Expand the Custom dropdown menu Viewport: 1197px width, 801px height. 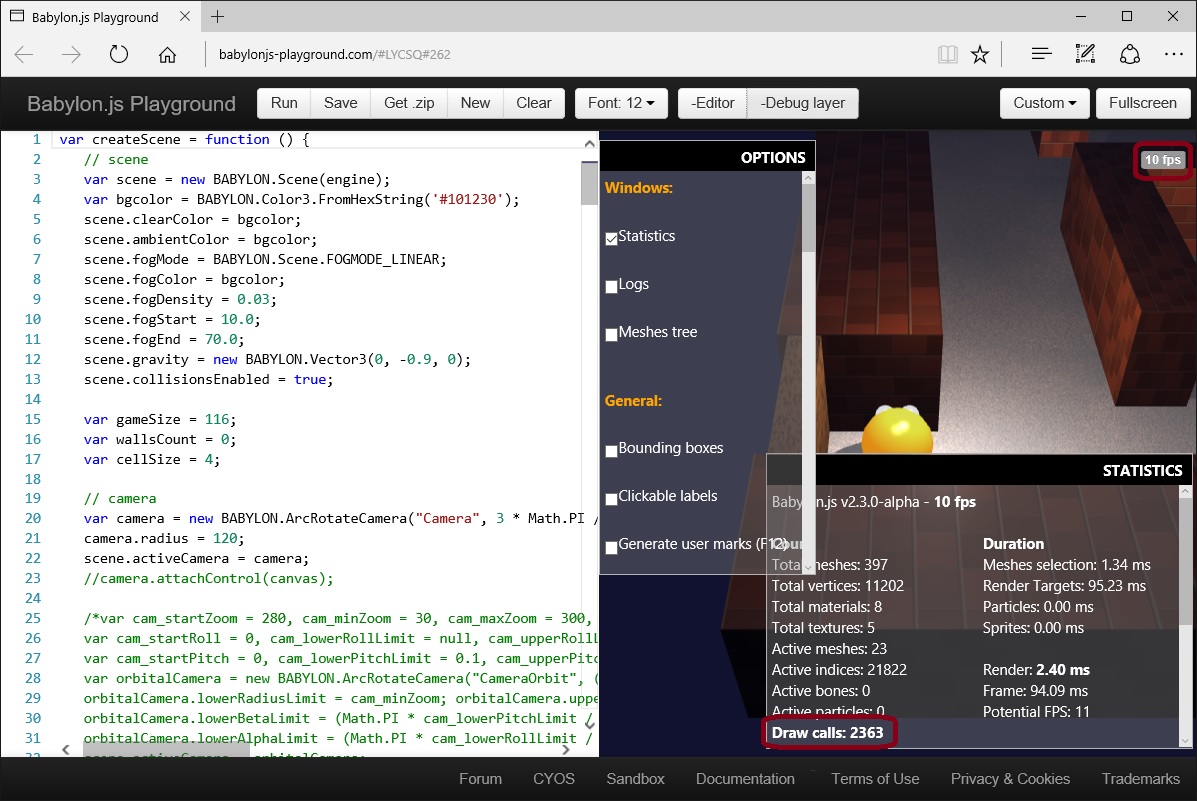click(x=1044, y=103)
